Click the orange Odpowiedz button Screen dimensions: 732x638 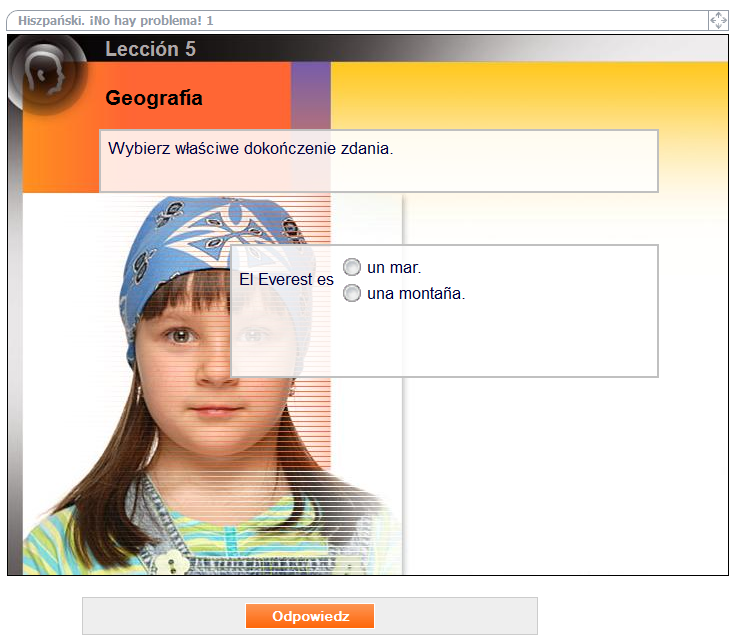310,616
